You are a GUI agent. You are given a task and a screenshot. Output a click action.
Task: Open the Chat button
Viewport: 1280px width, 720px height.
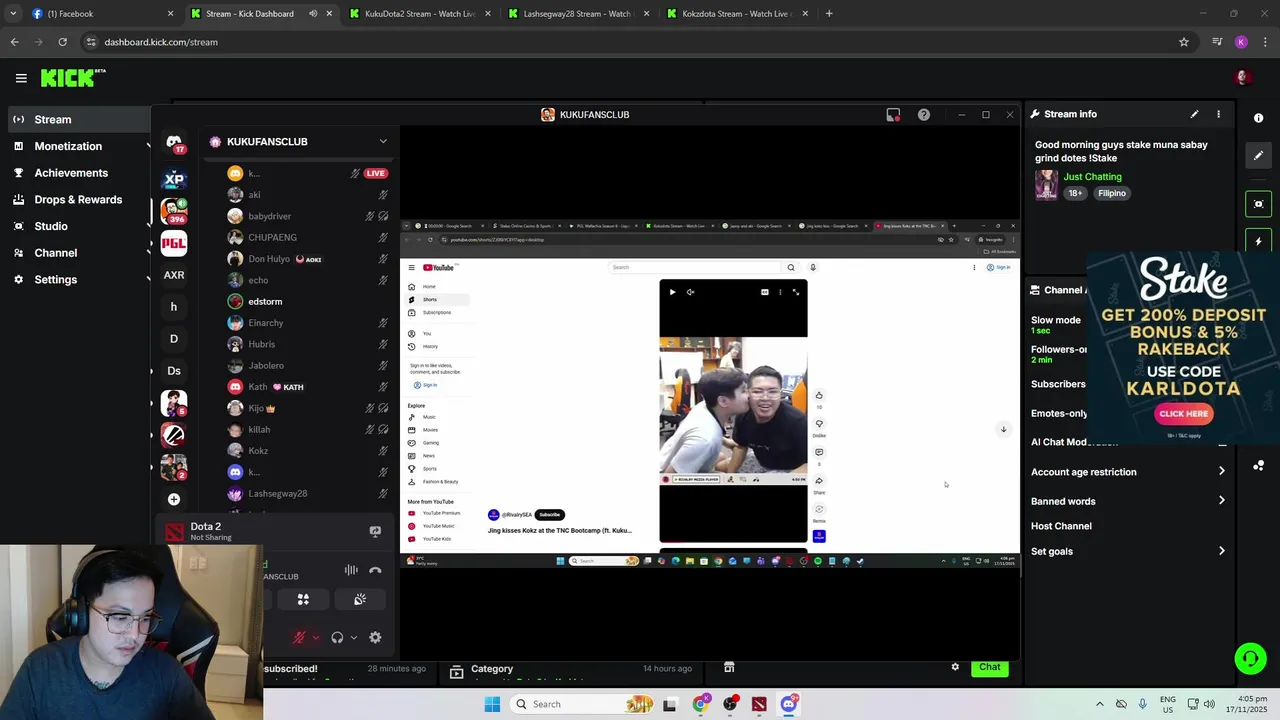(990, 667)
